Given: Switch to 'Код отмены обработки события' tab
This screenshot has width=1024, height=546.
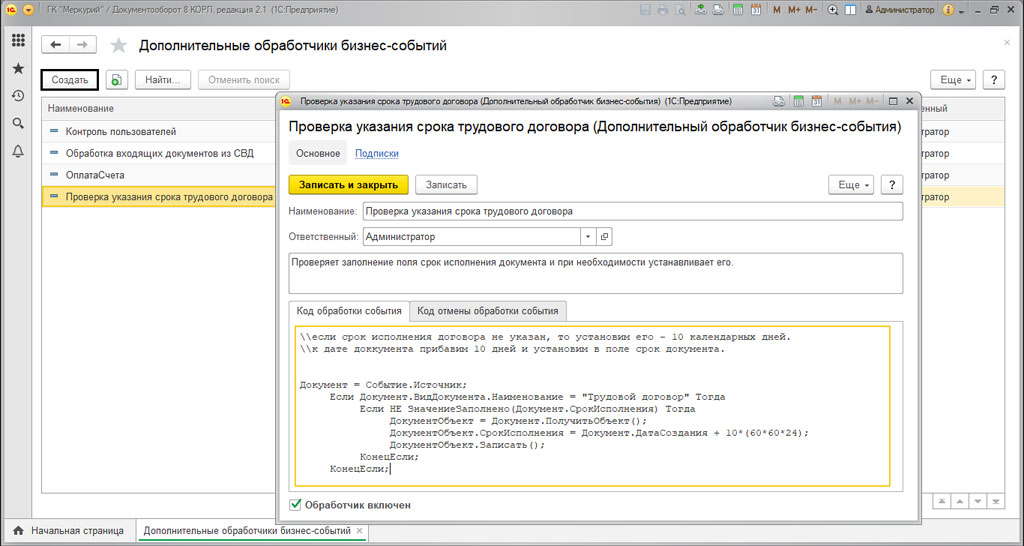Looking at the screenshot, I should pyautogui.click(x=488, y=311).
